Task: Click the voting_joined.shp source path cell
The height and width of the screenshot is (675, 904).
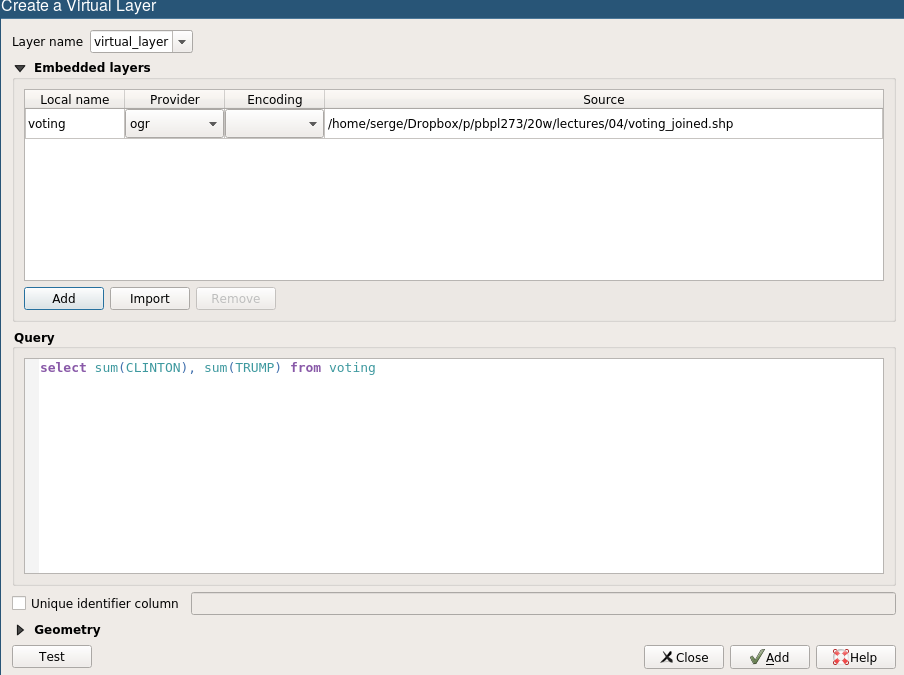Action: 603,124
